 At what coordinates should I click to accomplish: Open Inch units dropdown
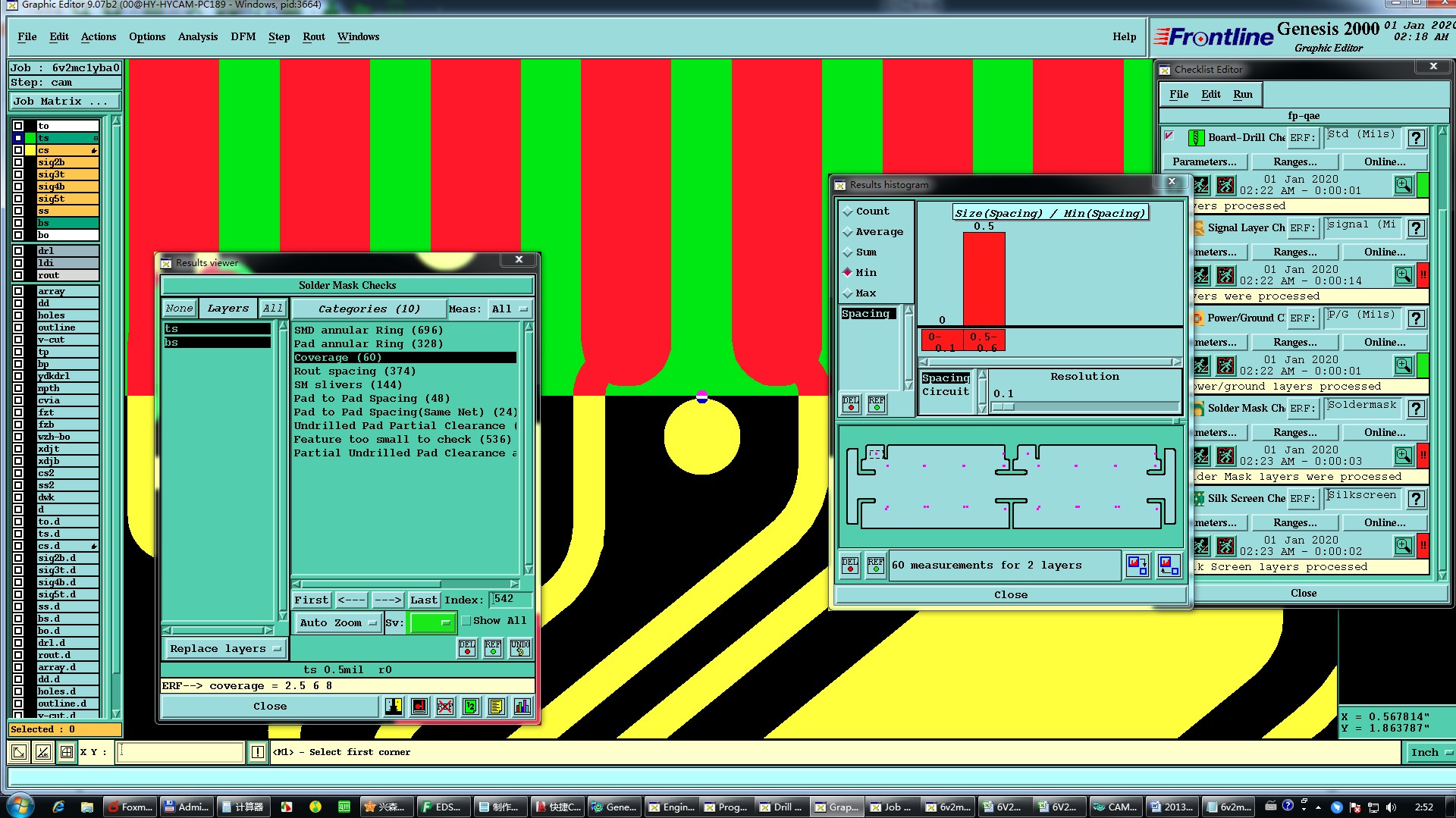pos(1429,752)
